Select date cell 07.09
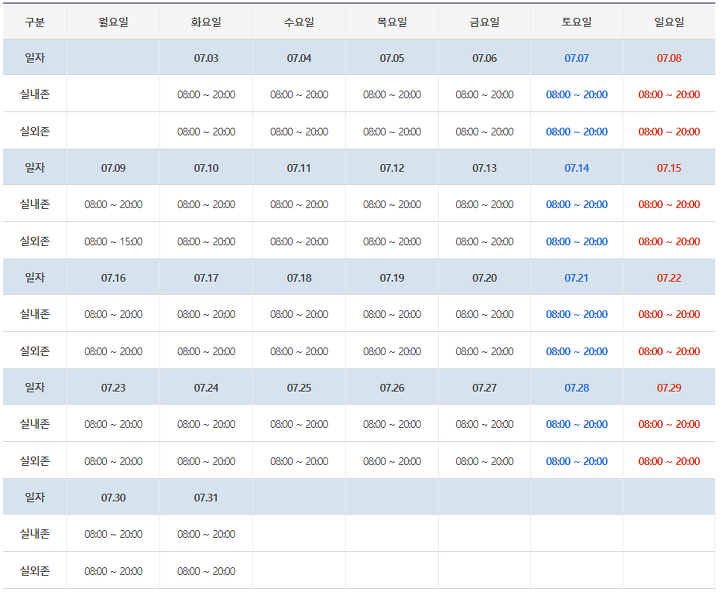Viewport: 720px width, 592px height. 113,168
